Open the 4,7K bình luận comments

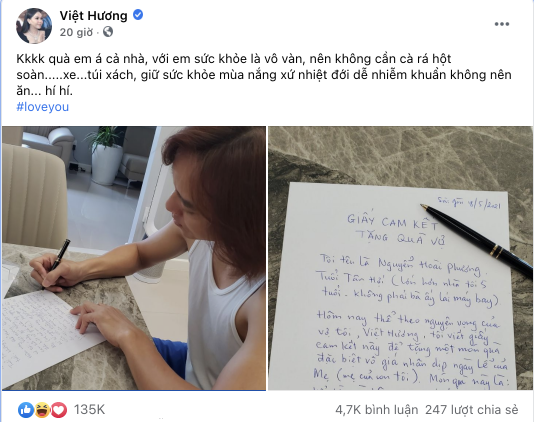[376, 410]
